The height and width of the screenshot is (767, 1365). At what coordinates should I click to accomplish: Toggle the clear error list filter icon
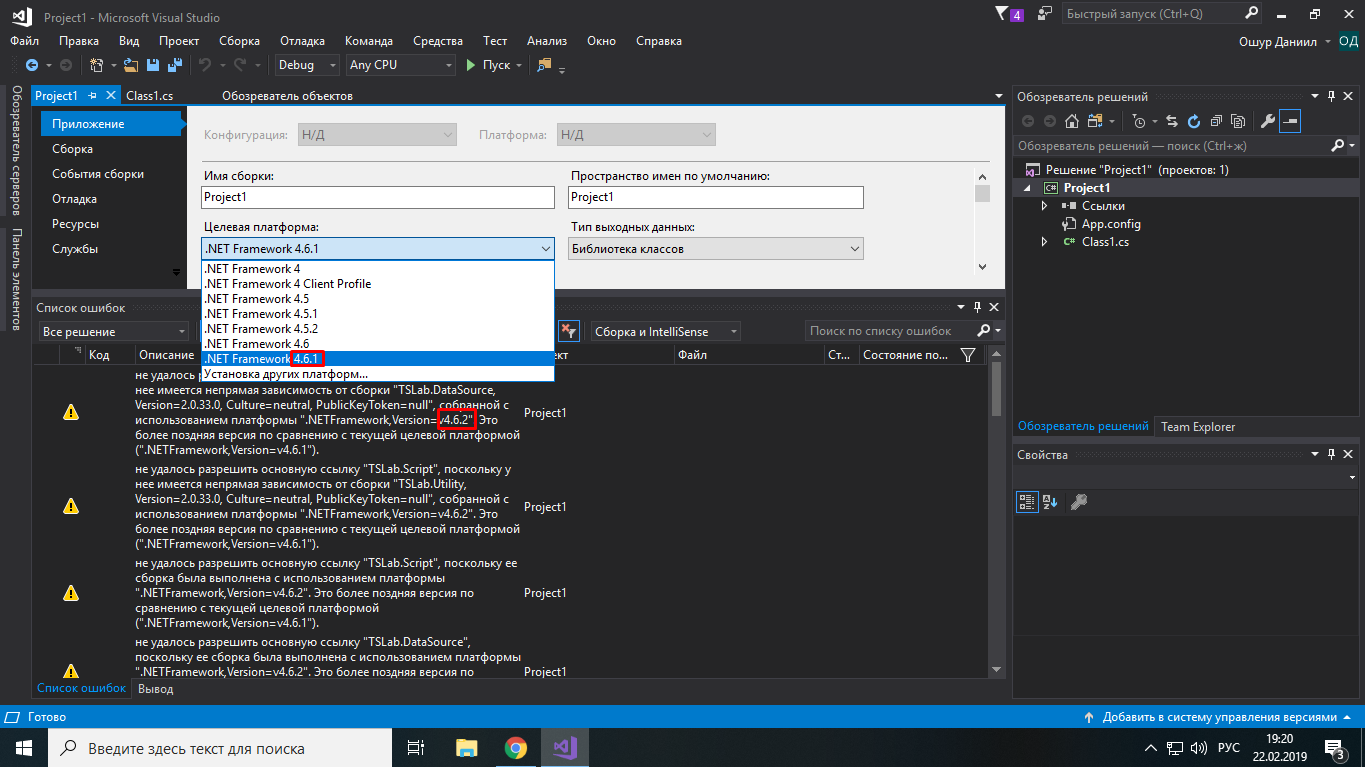[567, 331]
